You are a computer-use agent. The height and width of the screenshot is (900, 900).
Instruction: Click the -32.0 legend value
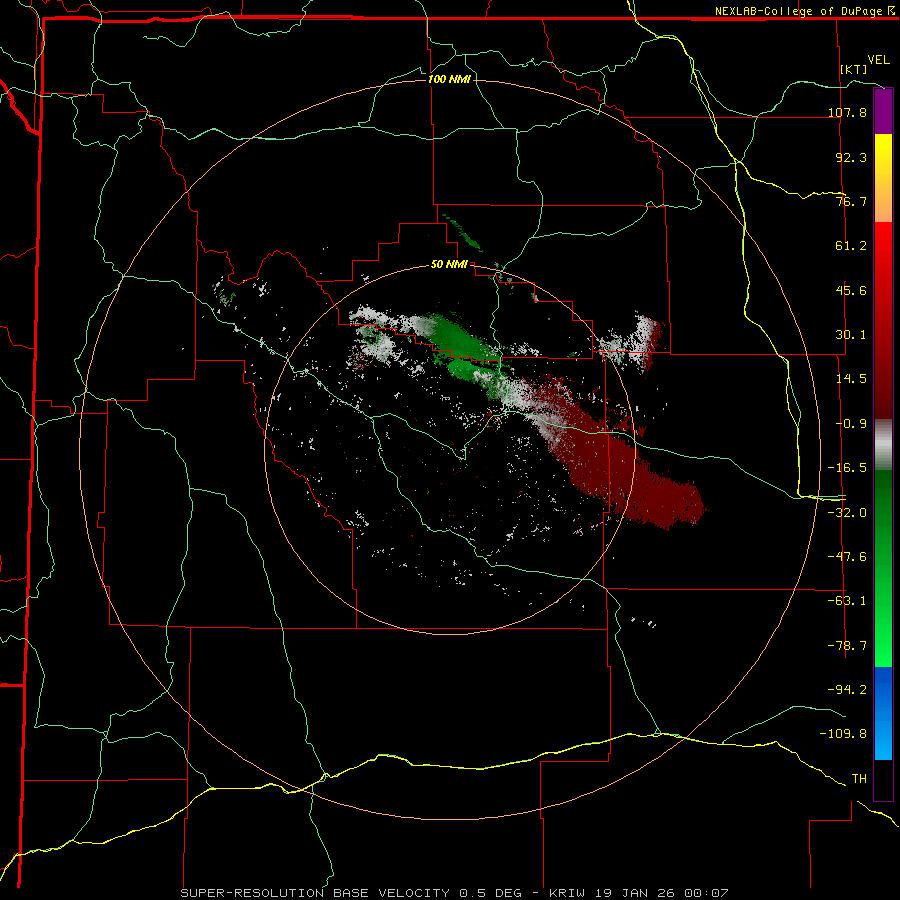pos(847,513)
